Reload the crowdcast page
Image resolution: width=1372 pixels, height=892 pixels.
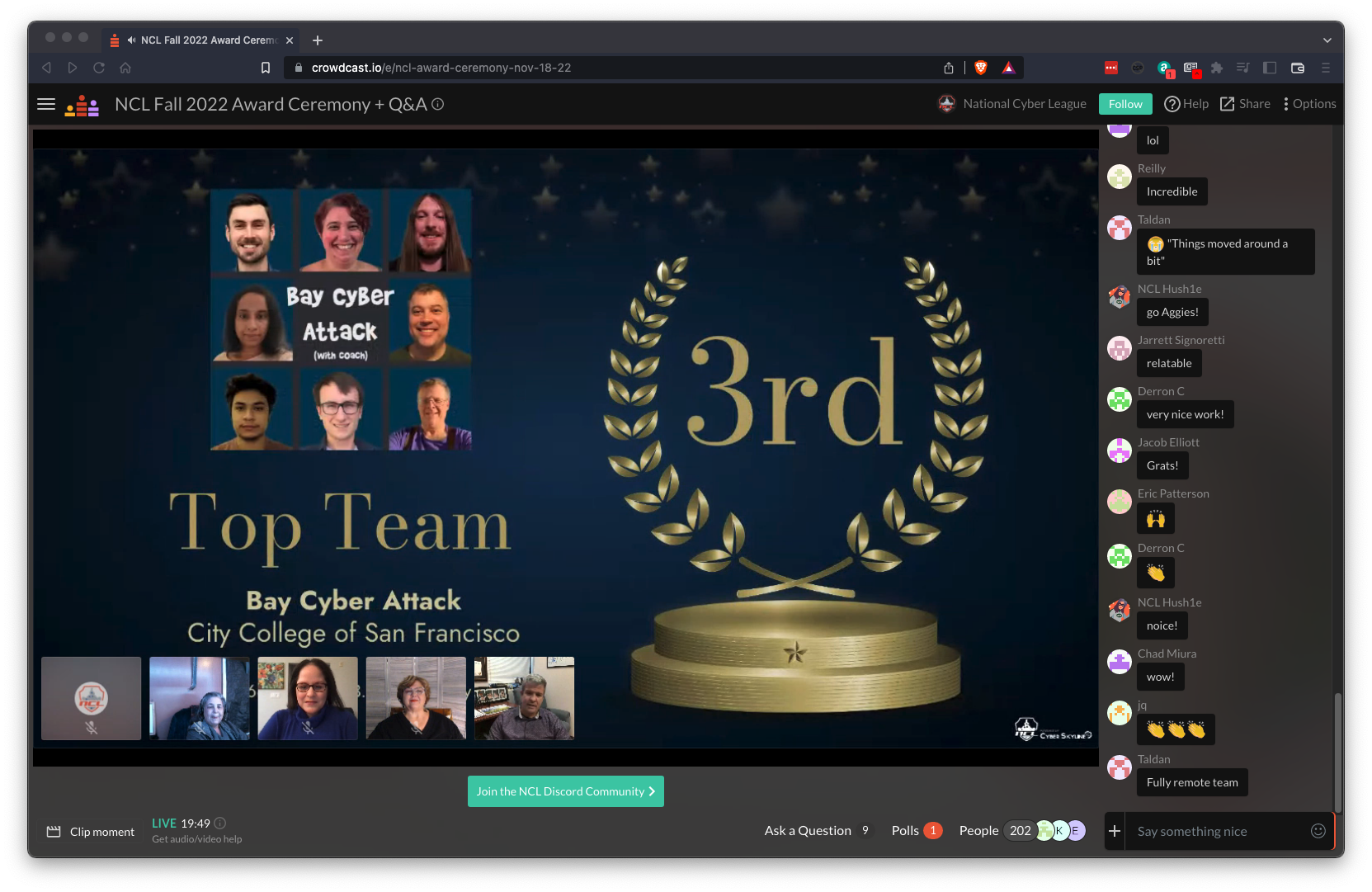point(99,68)
